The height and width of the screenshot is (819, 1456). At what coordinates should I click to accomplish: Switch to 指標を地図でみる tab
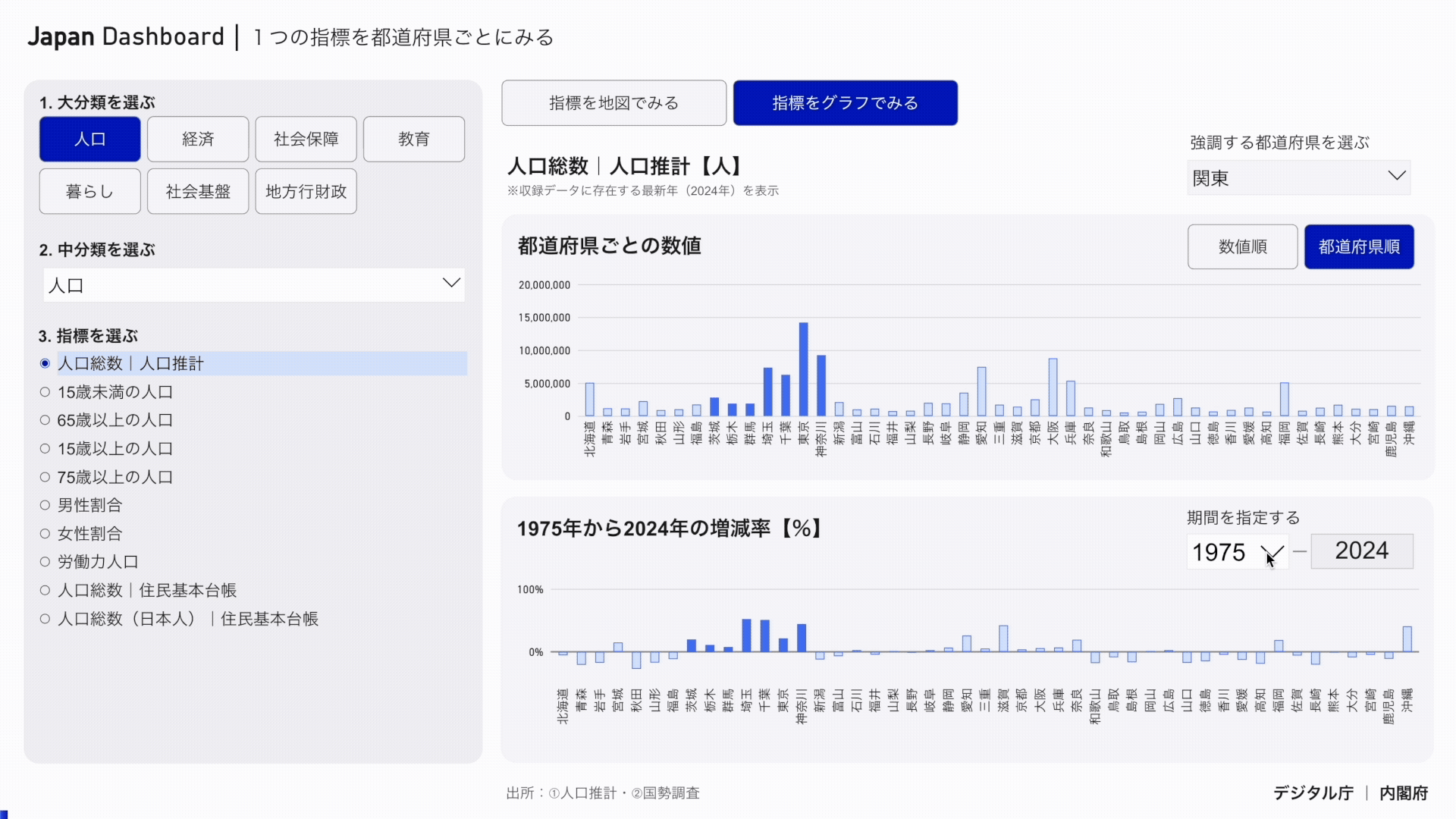(x=613, y=103)
